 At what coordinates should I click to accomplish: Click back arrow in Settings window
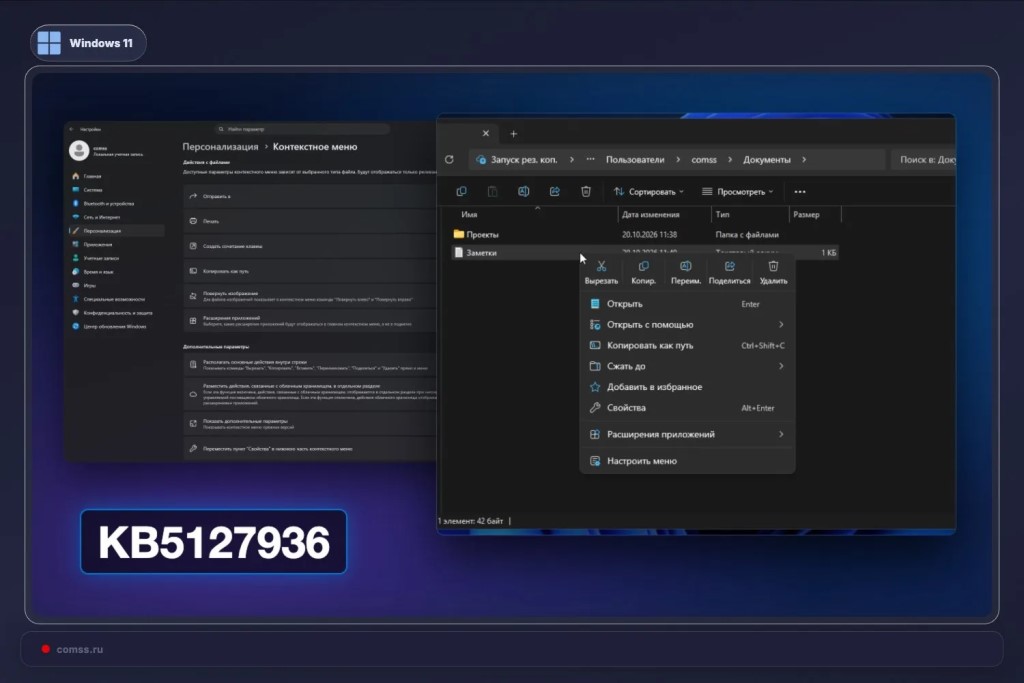72,129
